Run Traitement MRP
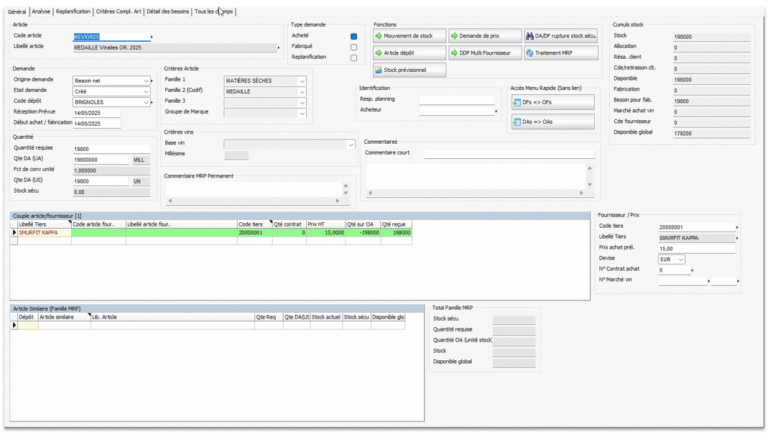 560,52
